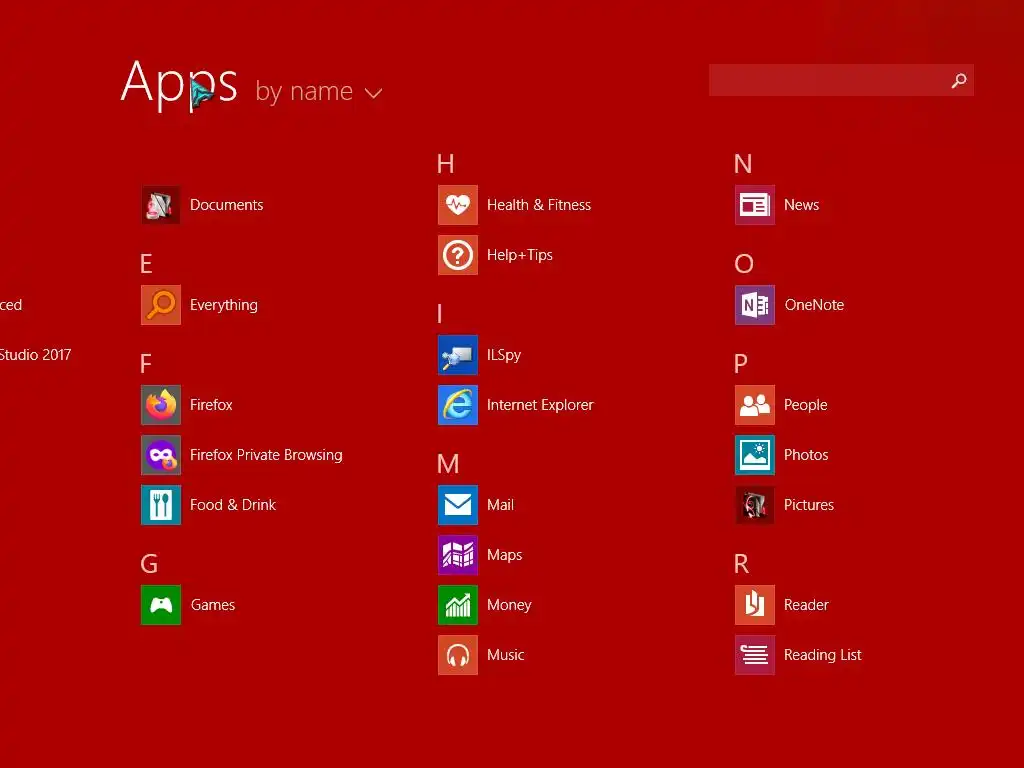
Task: Jump using the letter H group header
Action: click(445, 164)
